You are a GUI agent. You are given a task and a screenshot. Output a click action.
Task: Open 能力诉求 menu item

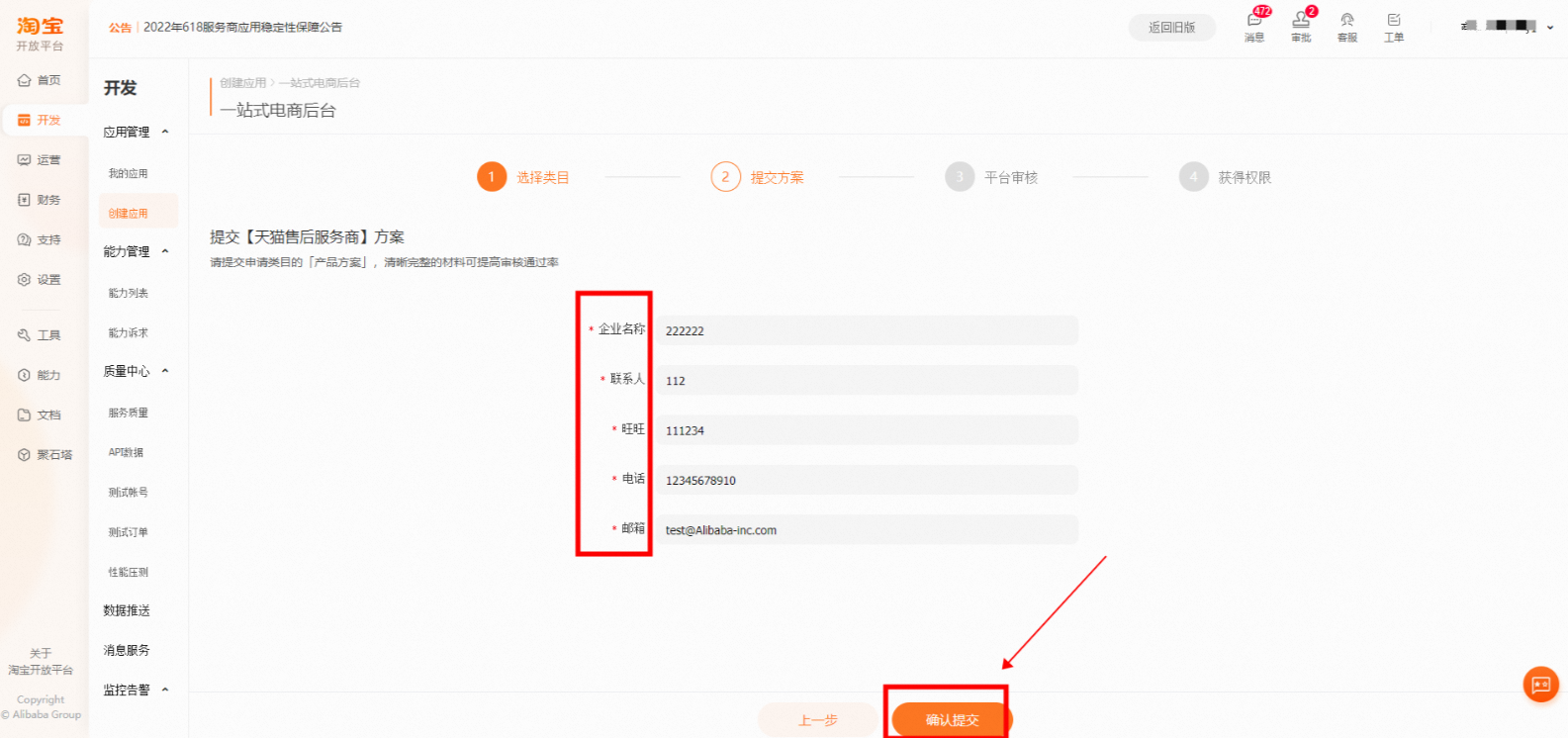[x=128, y=332]
